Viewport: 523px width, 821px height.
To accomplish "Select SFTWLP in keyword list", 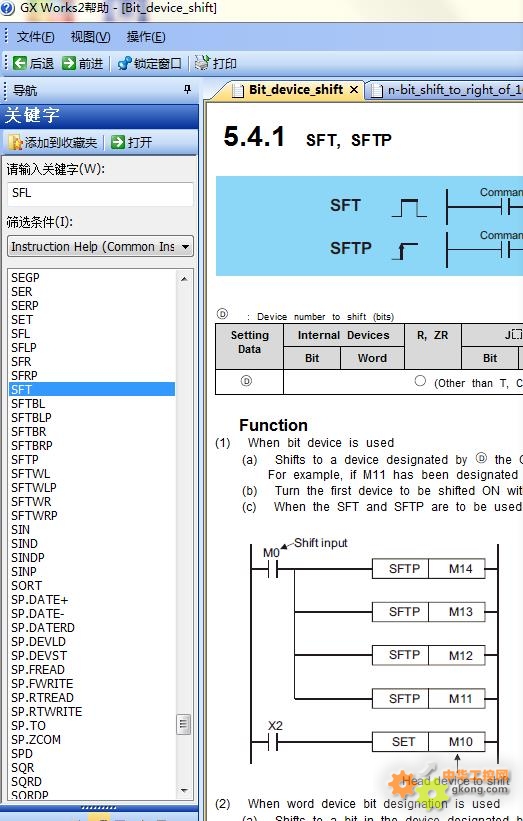I will [34, 488].
